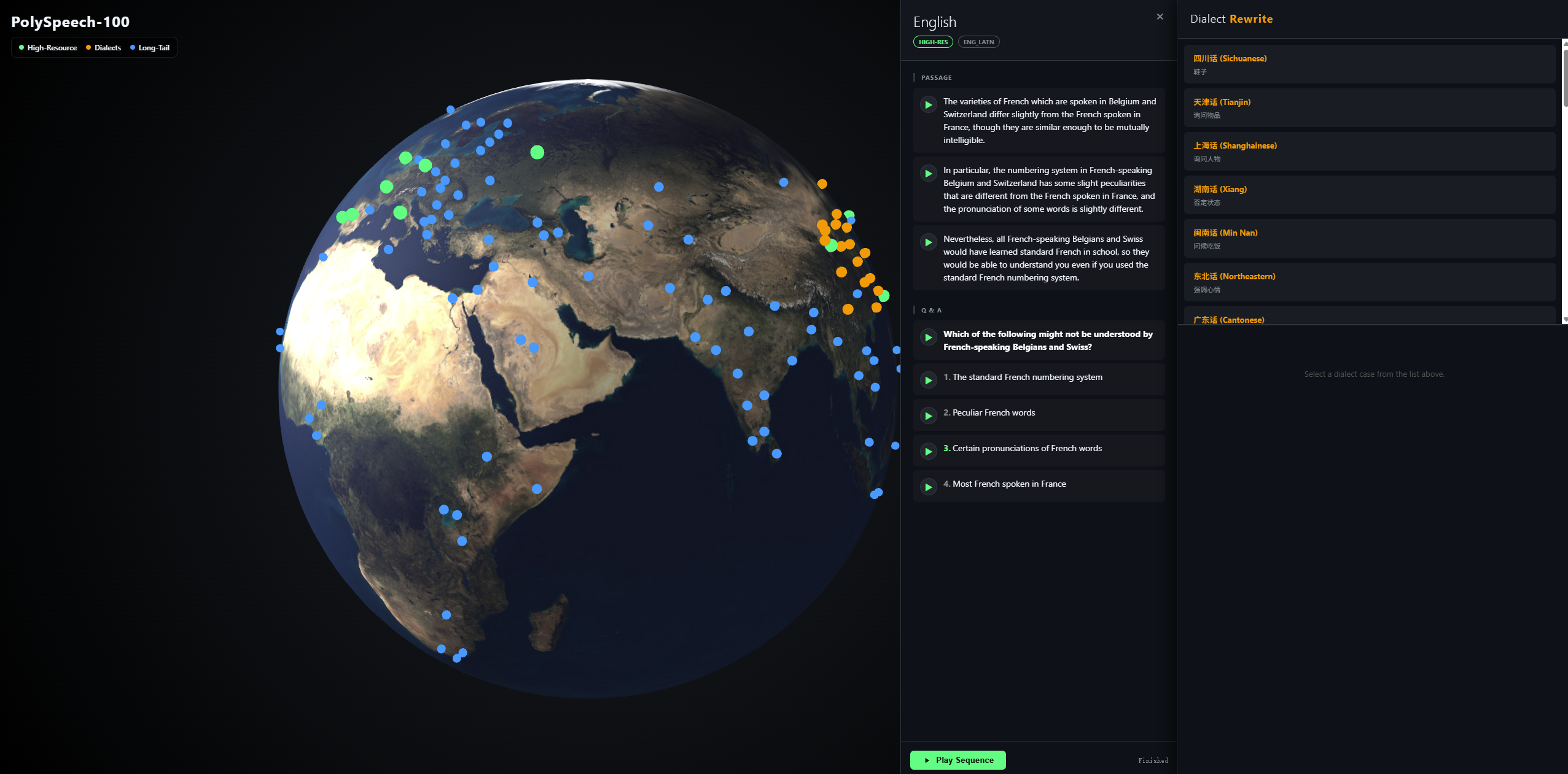
Task: Select the 上海话 (Shanghainese) dialect case
Action: pyautogui.click(x=1369, y=152)
